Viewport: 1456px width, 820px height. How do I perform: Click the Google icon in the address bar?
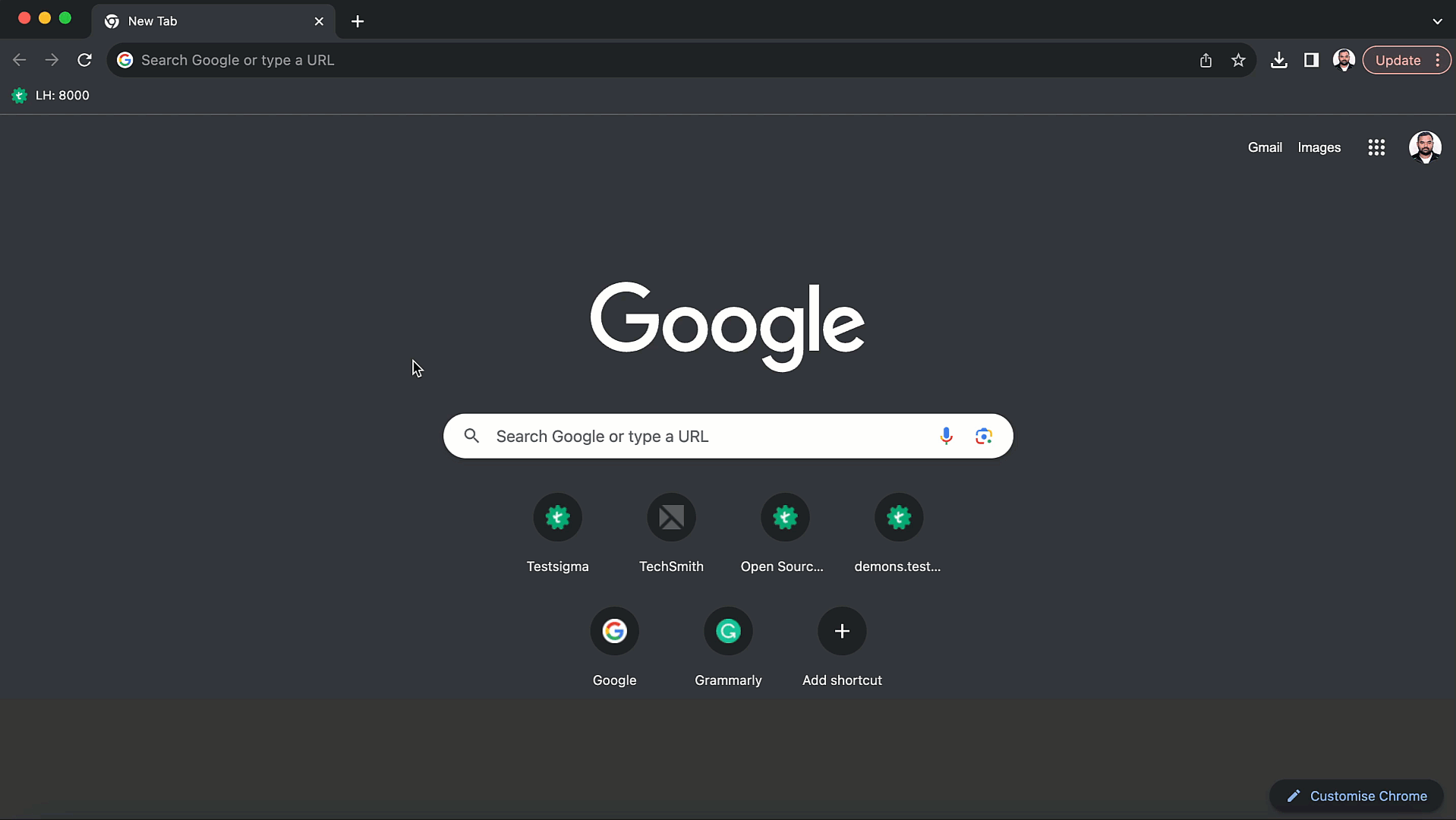[x=125, y=60]
